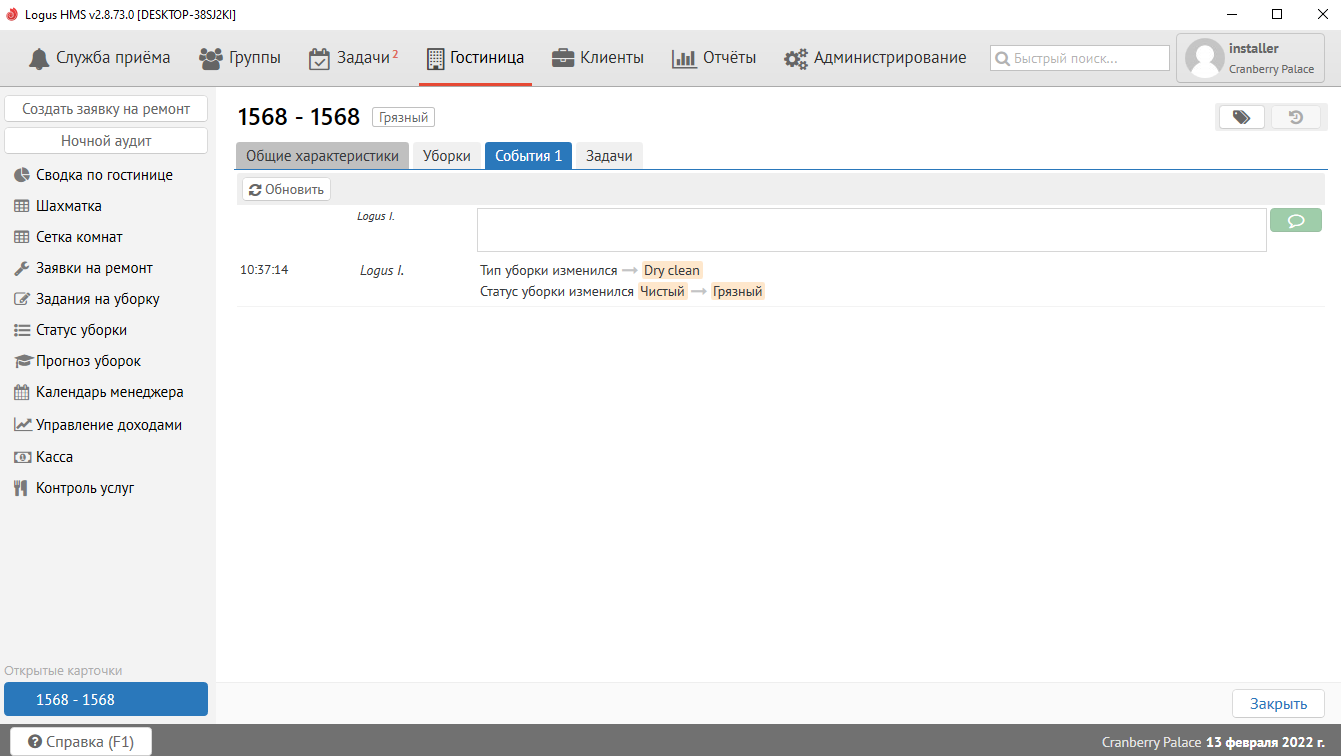Click the comment text box

872,230
